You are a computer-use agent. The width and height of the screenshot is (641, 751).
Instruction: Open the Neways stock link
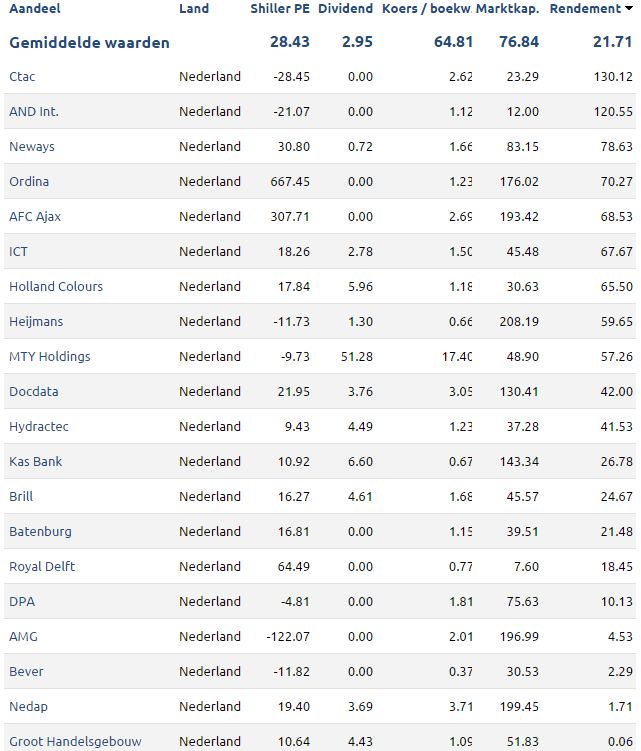(32, 147)
